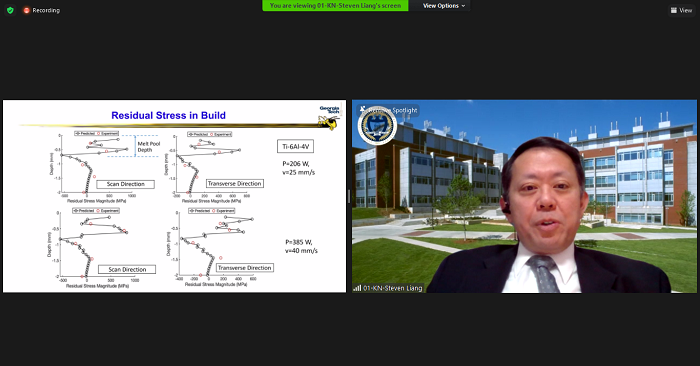Screen dimensions: 700x366
Task: Click the 01-KN-Steven Liang name label
Action: point(392,288)
